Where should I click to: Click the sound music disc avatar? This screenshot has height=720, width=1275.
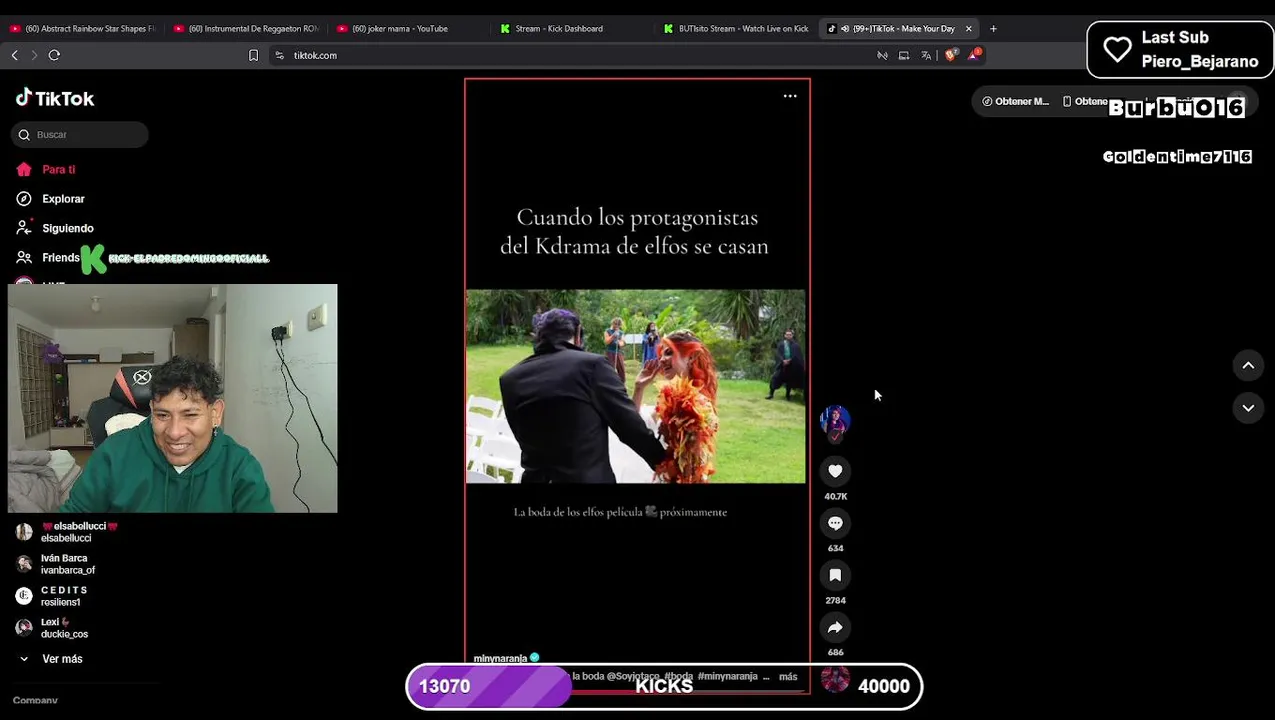(x=835, y=680)
